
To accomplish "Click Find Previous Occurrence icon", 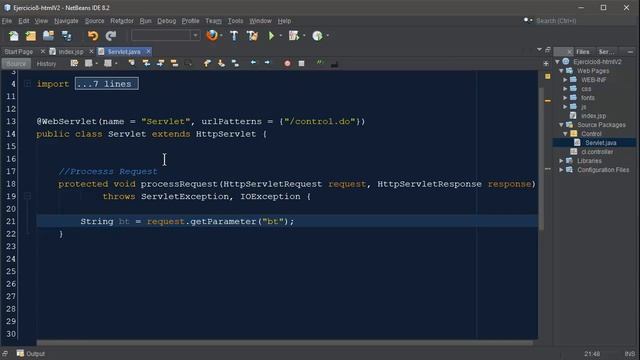I will coord(146,63).
